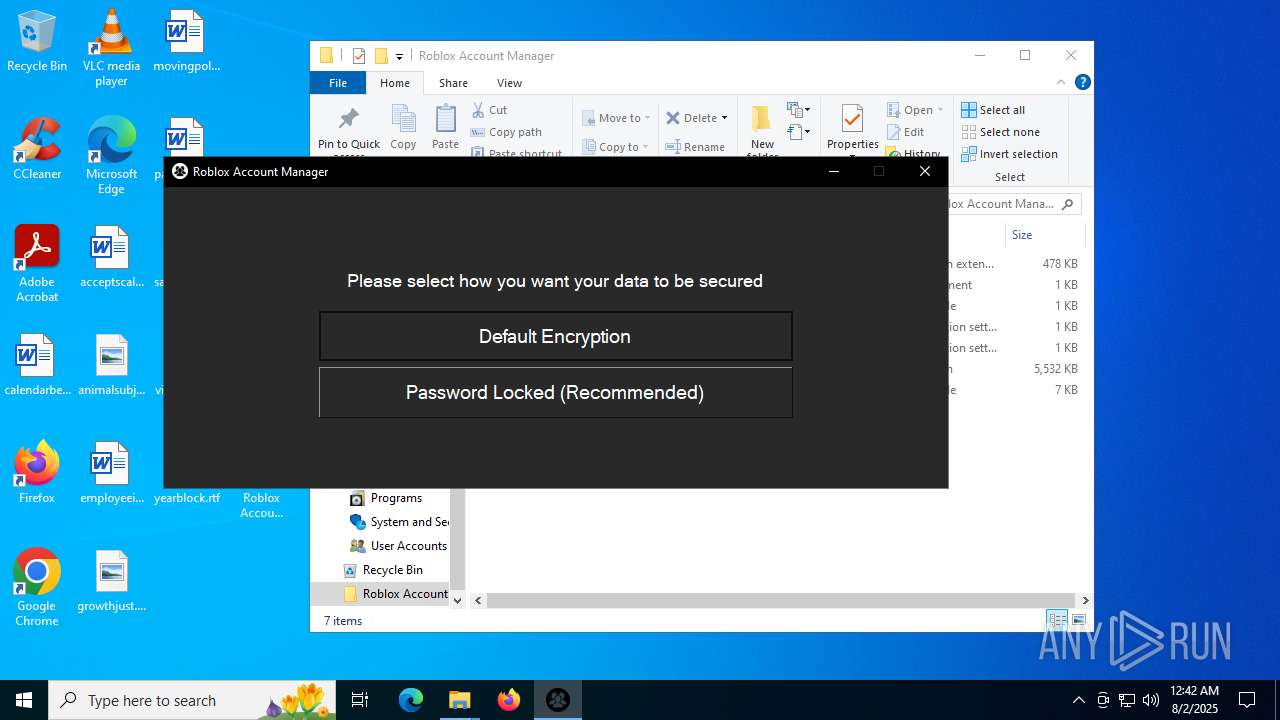Click the horizontal scrollbar left arrow
The height and width of the screenshot is (720, 1280).
(479, 600)
